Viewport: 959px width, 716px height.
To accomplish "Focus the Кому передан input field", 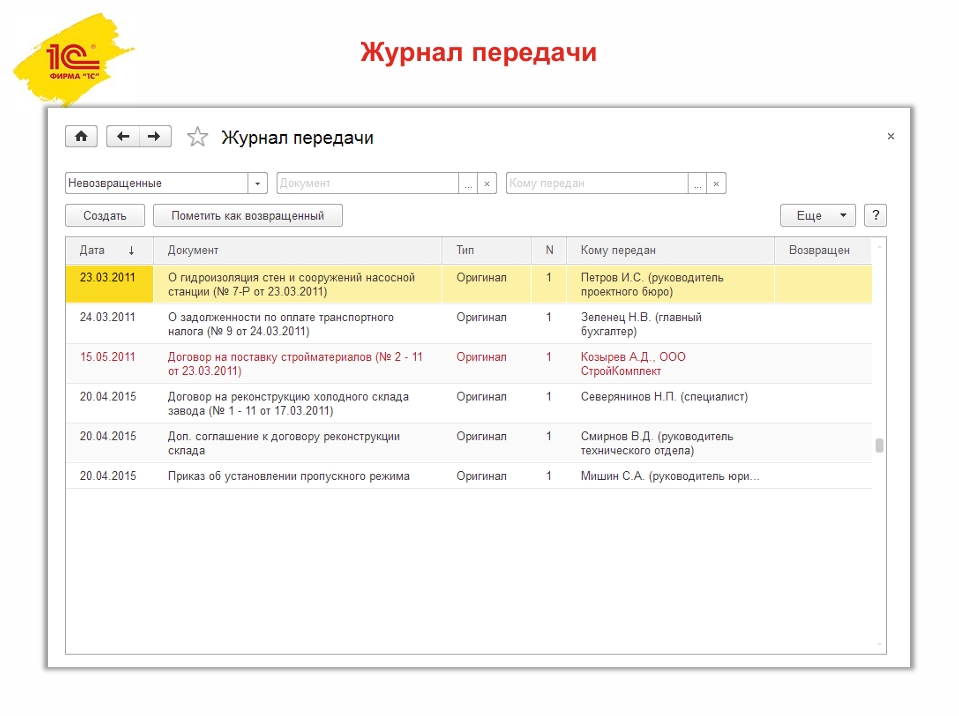I will click(x=596, y=184).
